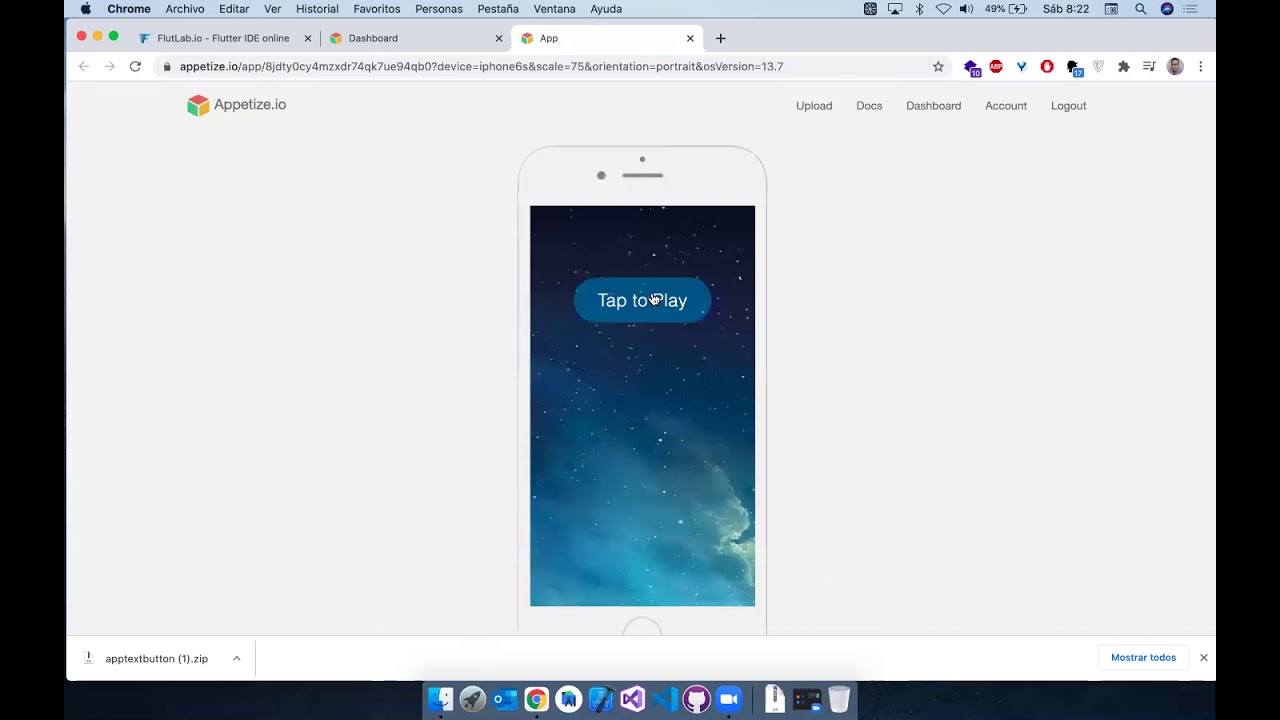Open Zoom from the Dock
This screenshot has height=720, width=1280.
coord(729,699)
